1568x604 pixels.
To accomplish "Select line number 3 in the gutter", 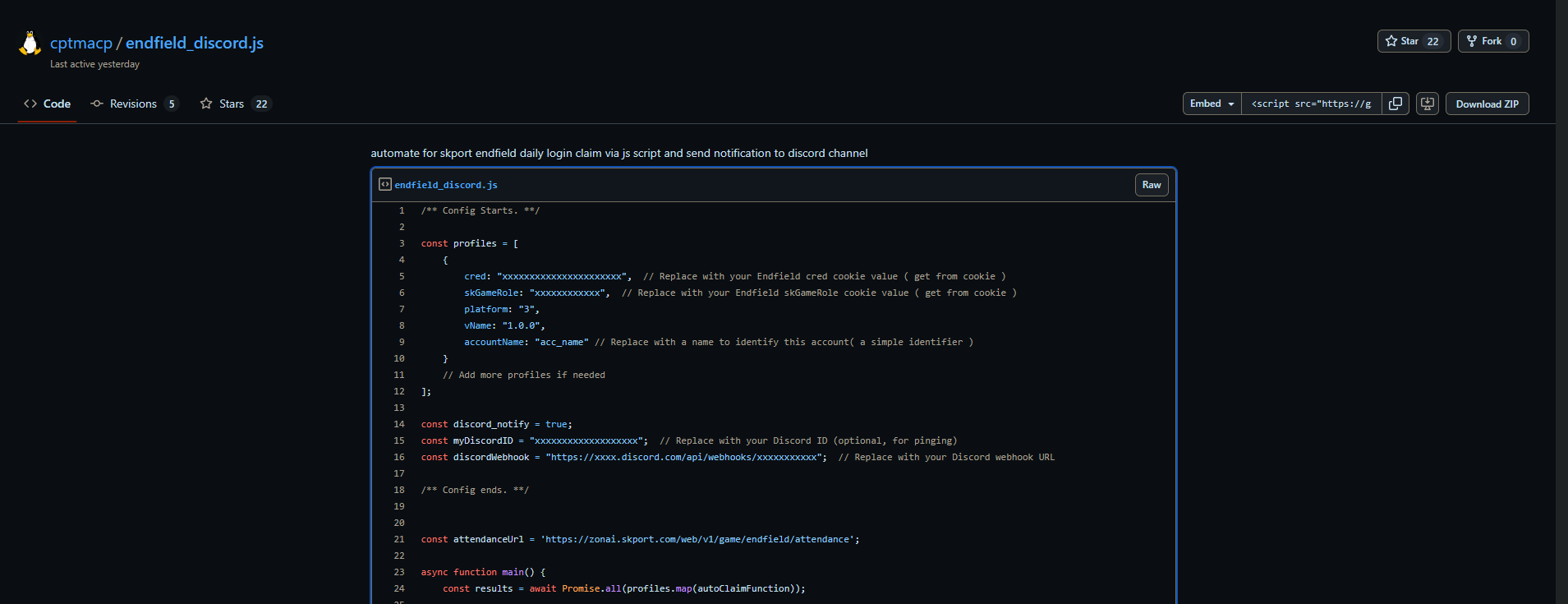I will coord(402,243).
